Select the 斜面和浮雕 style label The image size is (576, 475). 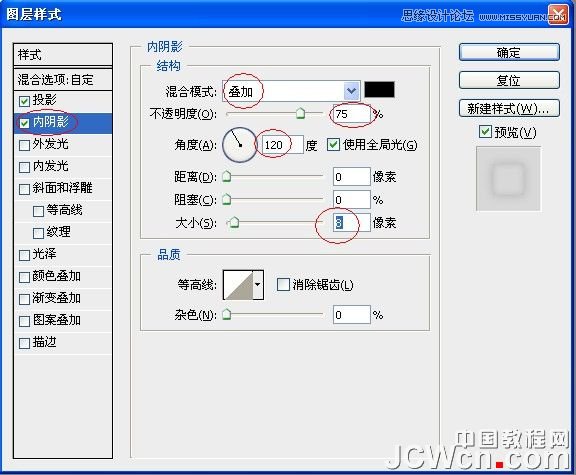click(x=62, y=188)
